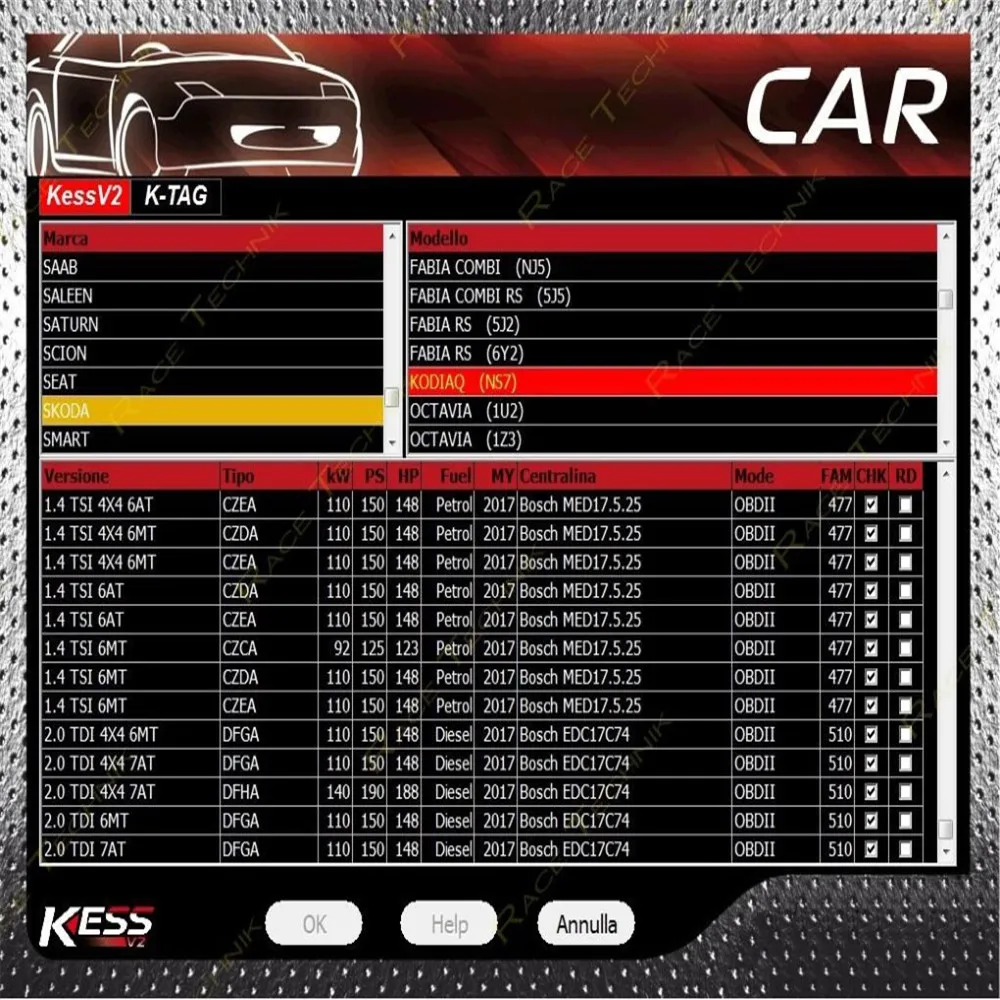
Task: Choose FABIA COMBI (NJ5) model
Action: point(673,267)
